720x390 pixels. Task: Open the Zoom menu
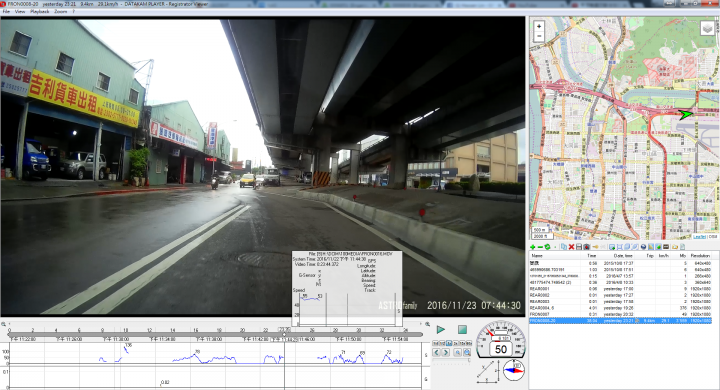coord(61,11)
